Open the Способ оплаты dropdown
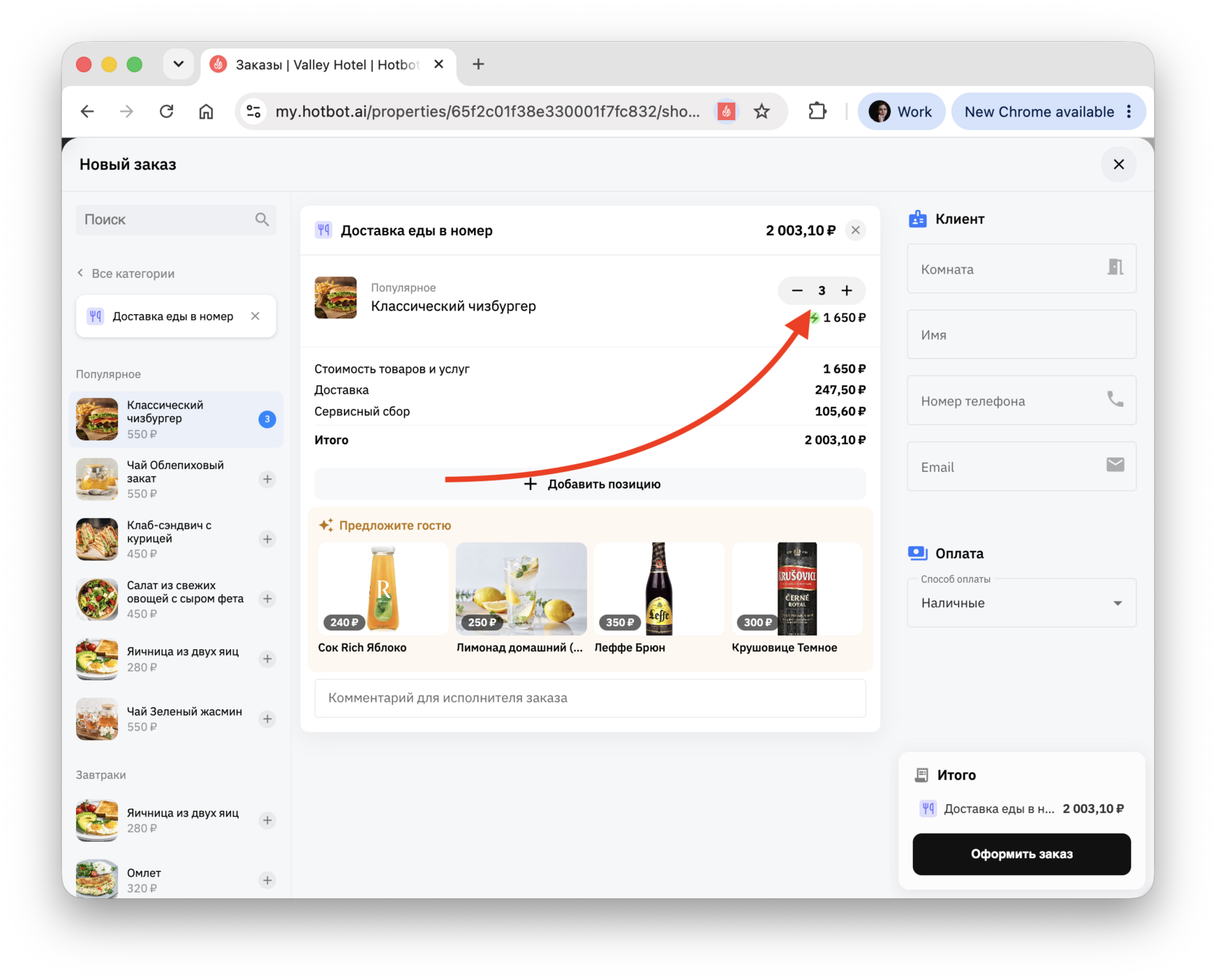Screen dimensions: 1216x980 click(x=1021, y=603)
